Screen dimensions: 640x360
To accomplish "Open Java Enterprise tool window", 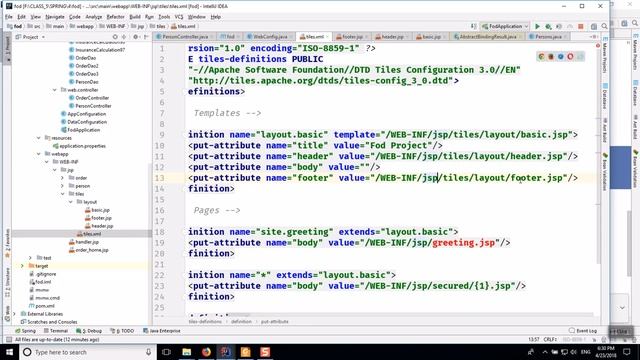I will tap(162, 331).
